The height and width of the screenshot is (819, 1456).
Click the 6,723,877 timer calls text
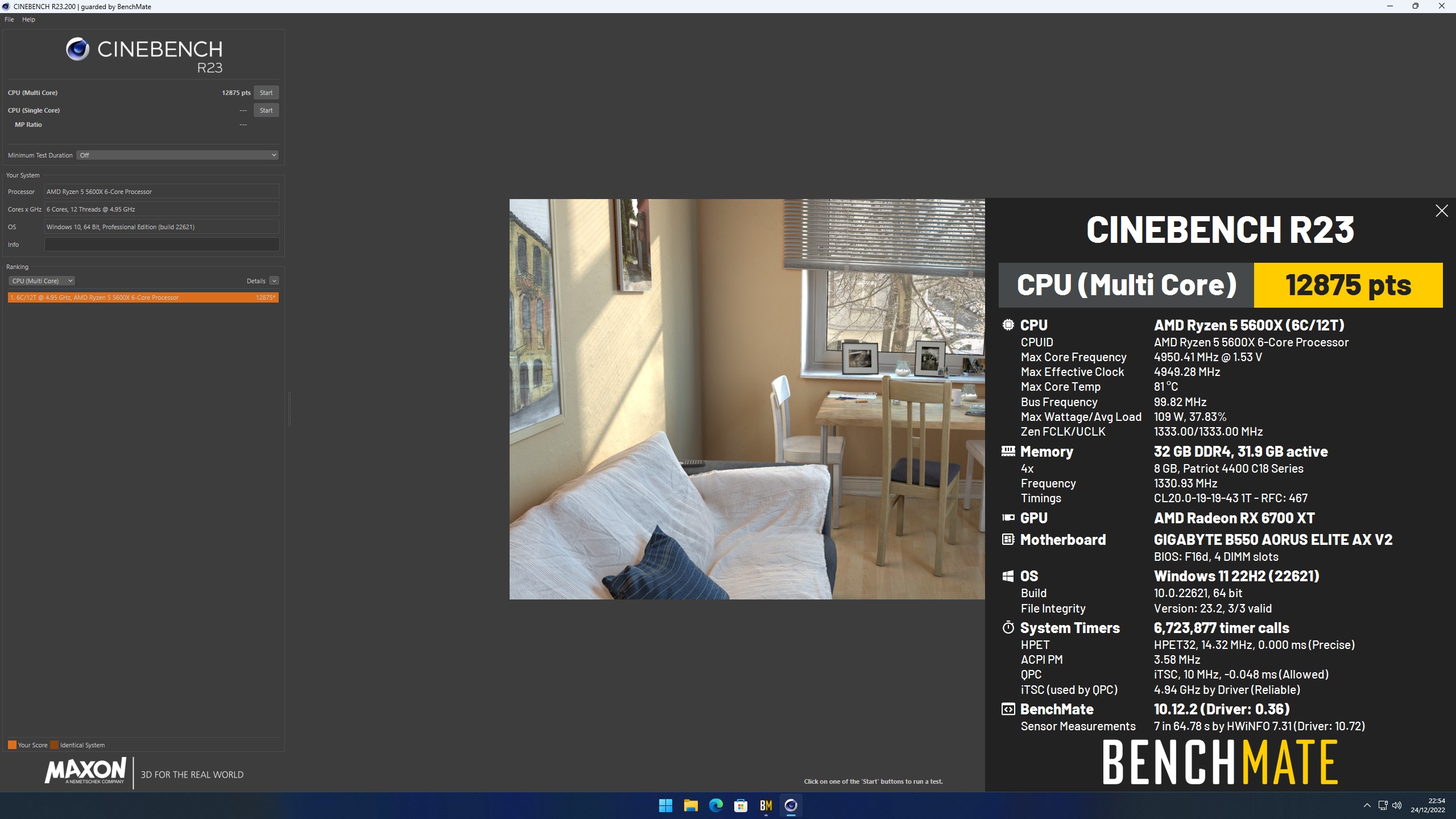1222,628
